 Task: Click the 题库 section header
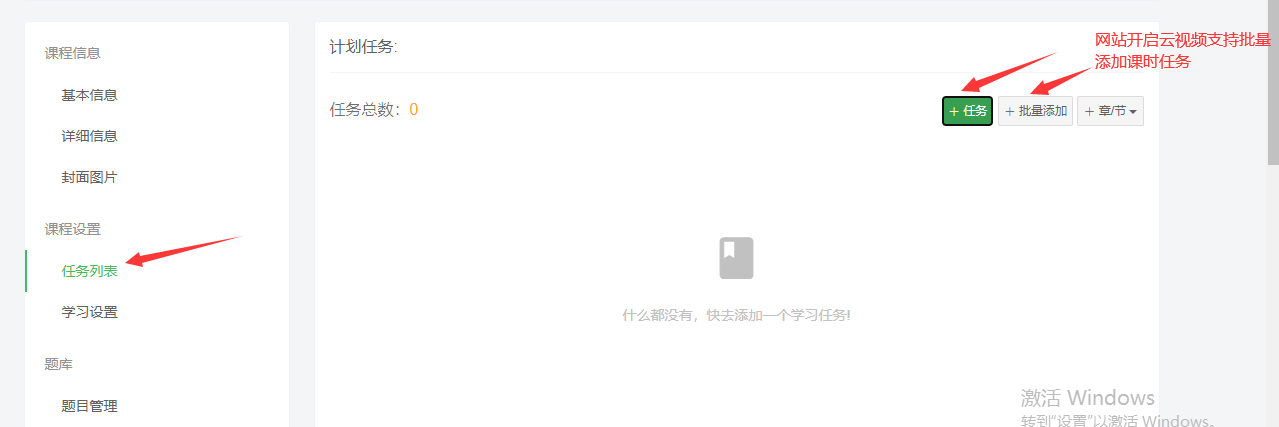pos(58,364)
